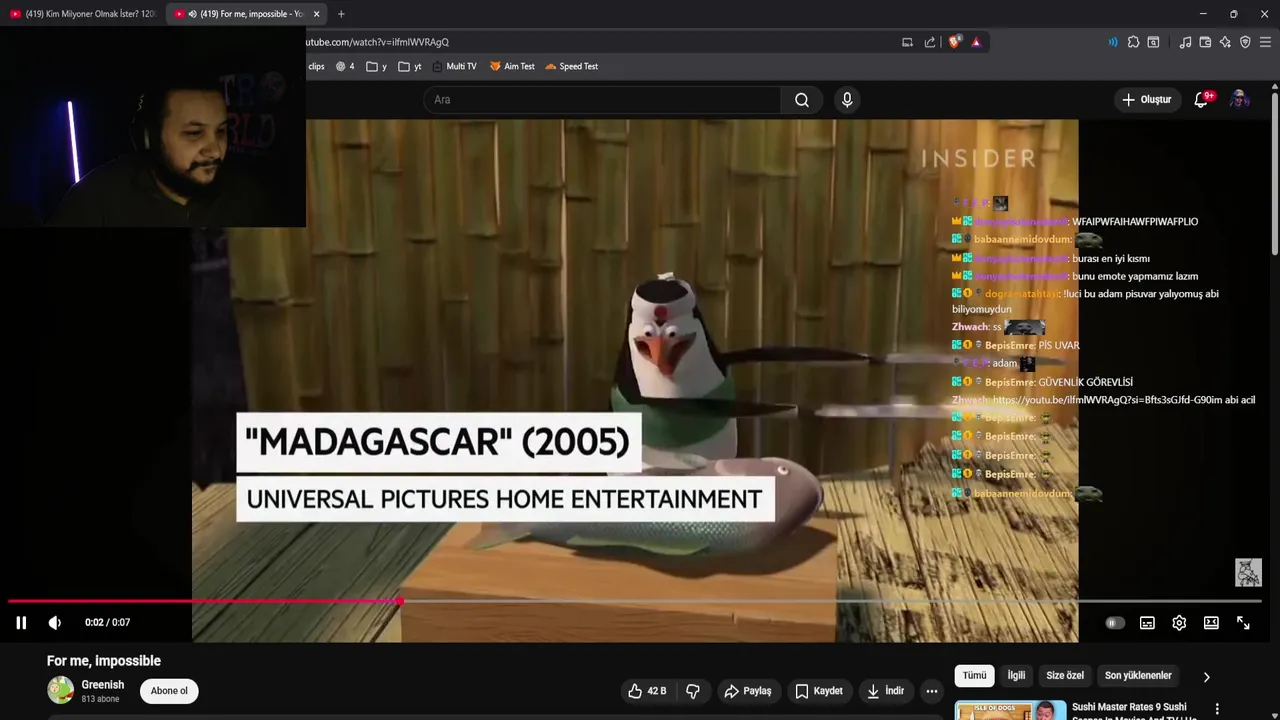Viewport: 1280px width, 720px height.
Task: Open the 'Aim Test' bookmark
Action: [512, 66]
